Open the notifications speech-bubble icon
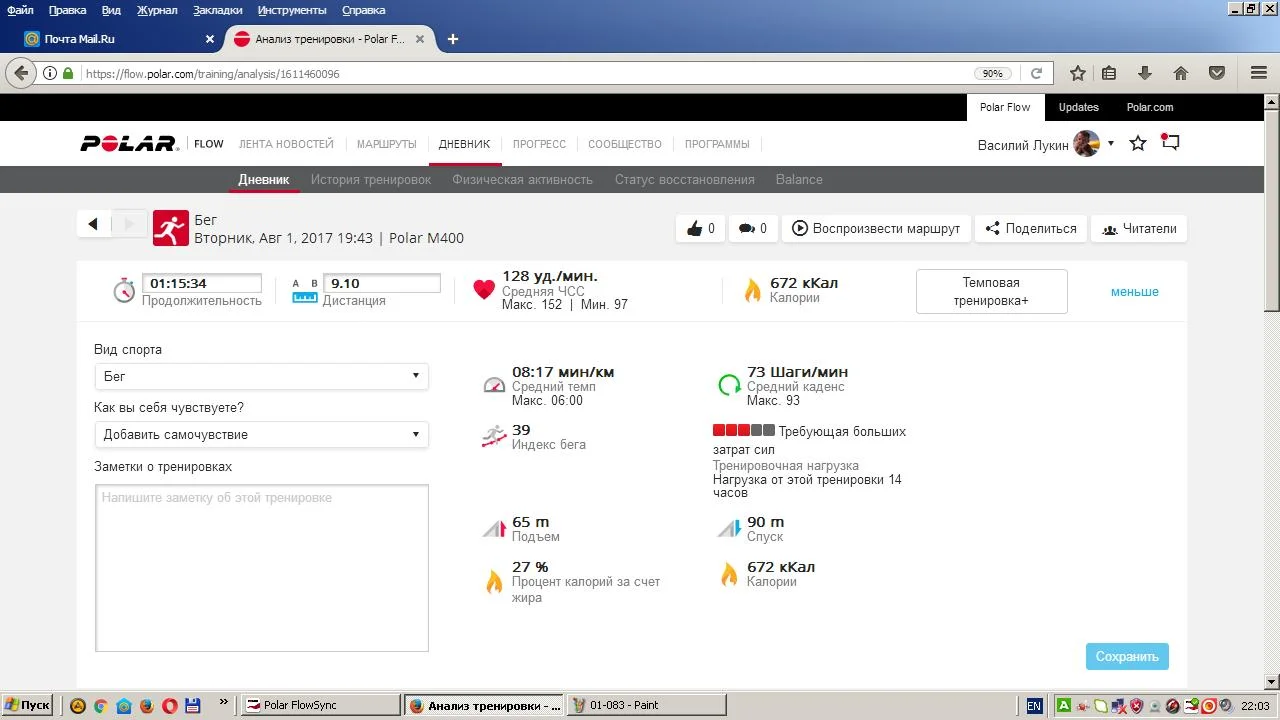 [1170, 143]
